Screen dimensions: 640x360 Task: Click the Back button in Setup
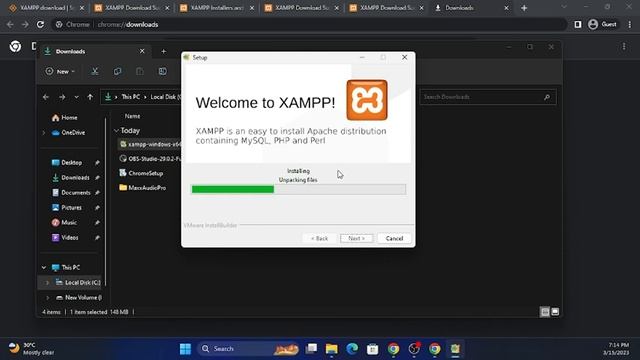[x=319, y=238]
